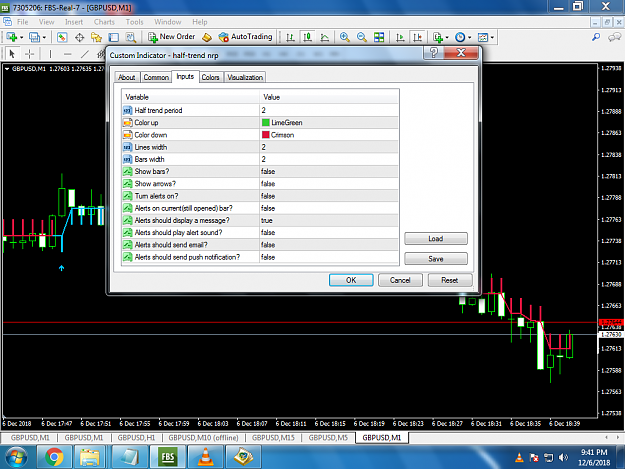Open the Charts menu

[104, 22]
